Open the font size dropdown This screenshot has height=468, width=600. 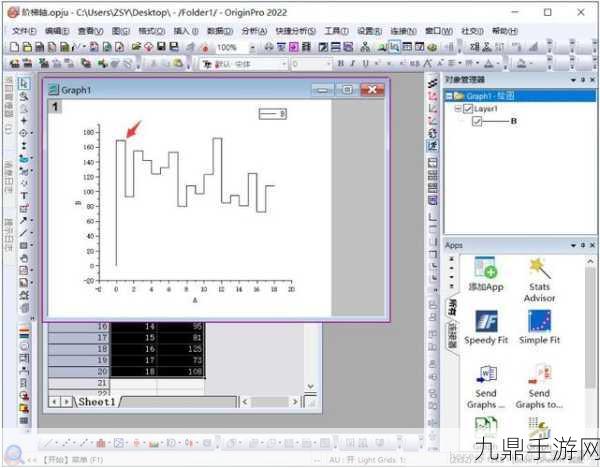329,64
